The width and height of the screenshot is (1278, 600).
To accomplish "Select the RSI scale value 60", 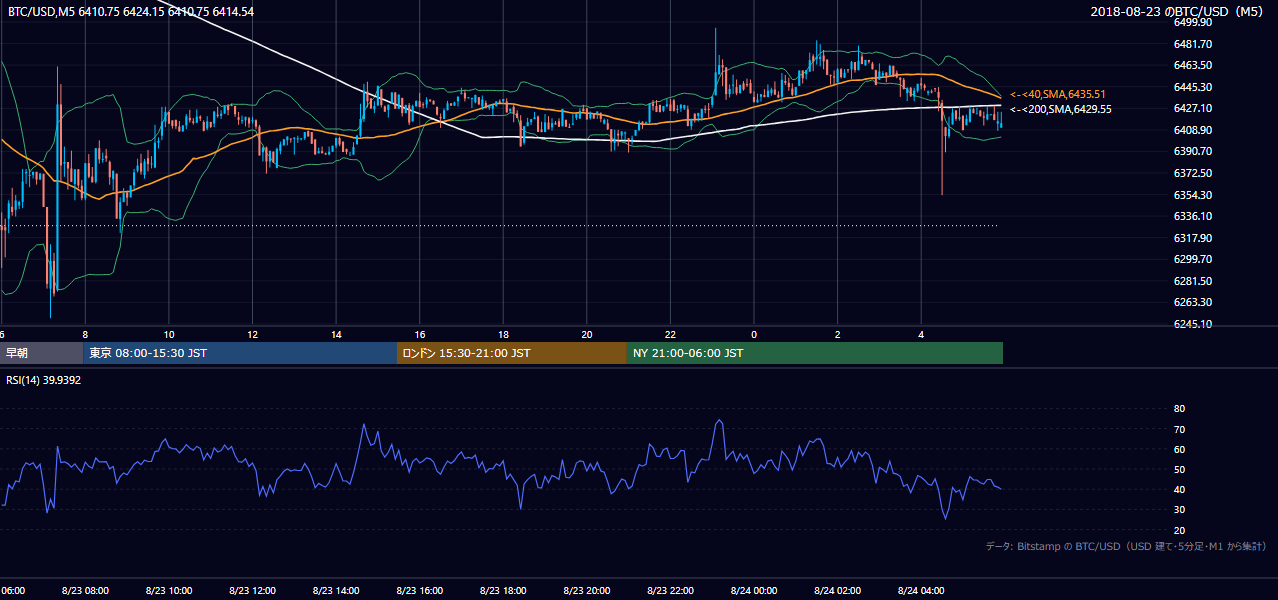I will point(1179,449).
